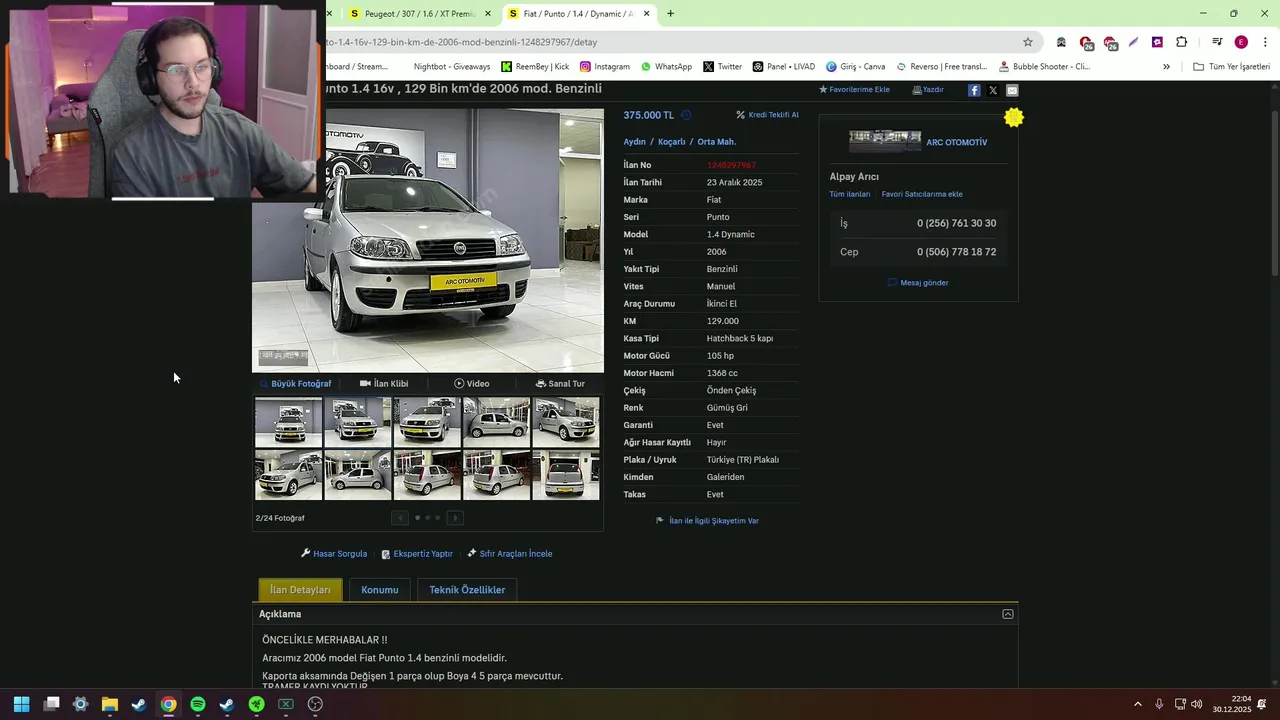Share the listing on Facebook
1280x720 pixels.
pos(974,90)
